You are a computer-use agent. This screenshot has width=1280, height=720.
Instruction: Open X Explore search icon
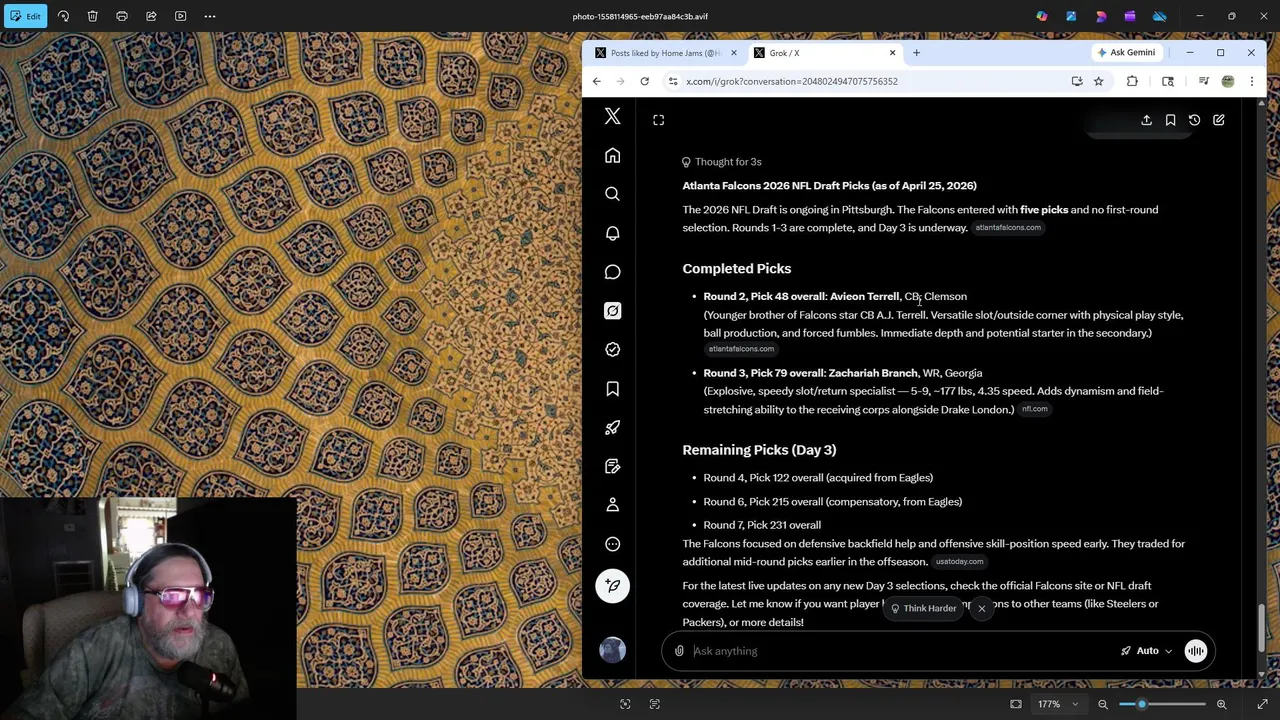[x=612, y=194]
